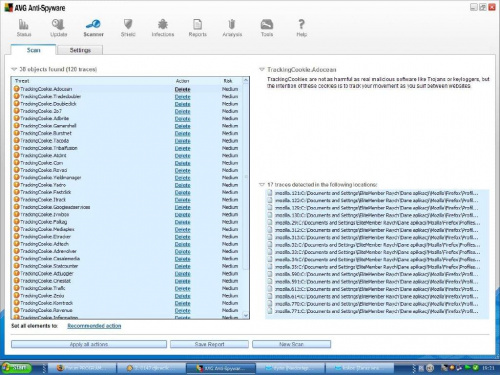Click Delete action for TrackingCookie.Casalemedia
The height and width of the screenshot is (375, 500).
183,258
